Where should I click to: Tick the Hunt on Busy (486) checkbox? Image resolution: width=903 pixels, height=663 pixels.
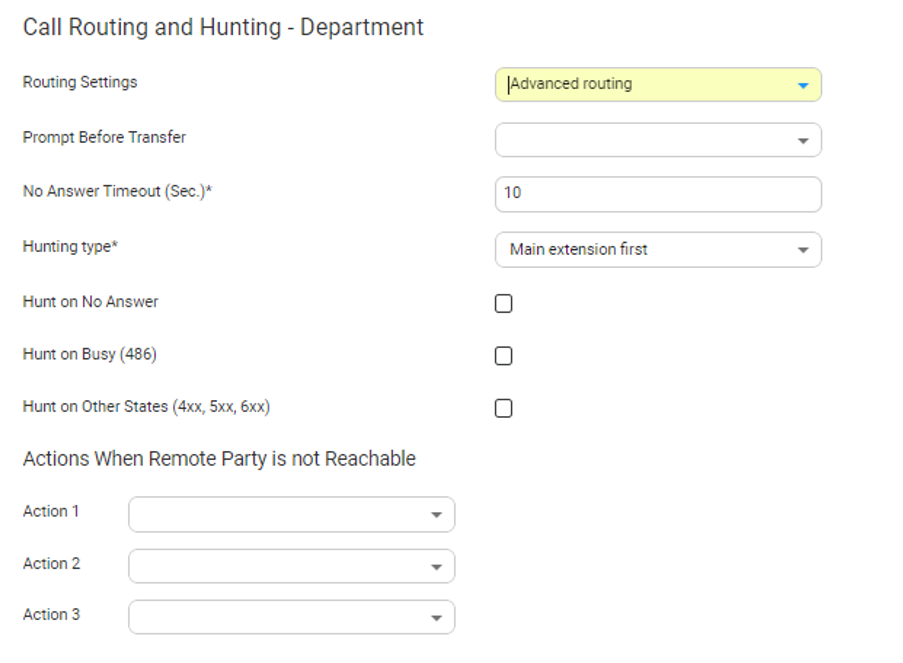tap(504, 356)
